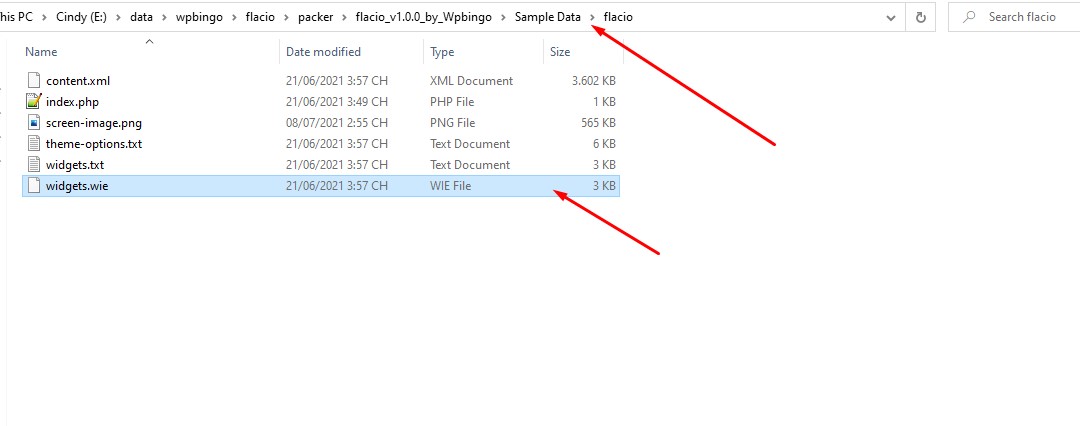Go to flacio_v1.0.0_by_Wpbingo folder breadcrumb
Viewport: 1080px width, 426px height.
[x=424, y=17]
